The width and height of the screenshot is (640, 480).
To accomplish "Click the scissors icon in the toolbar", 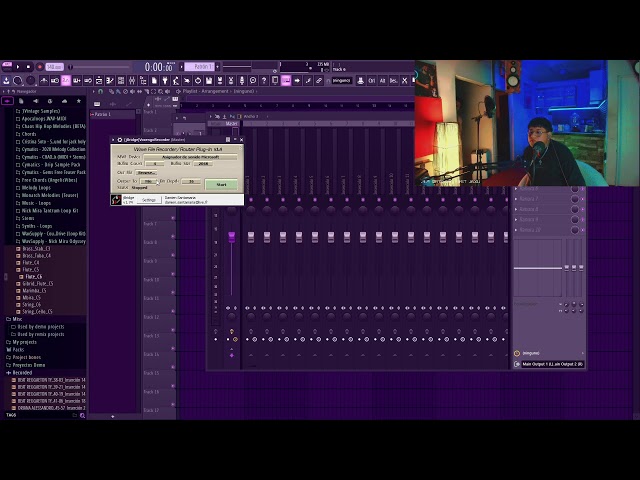I will [231, 80].
